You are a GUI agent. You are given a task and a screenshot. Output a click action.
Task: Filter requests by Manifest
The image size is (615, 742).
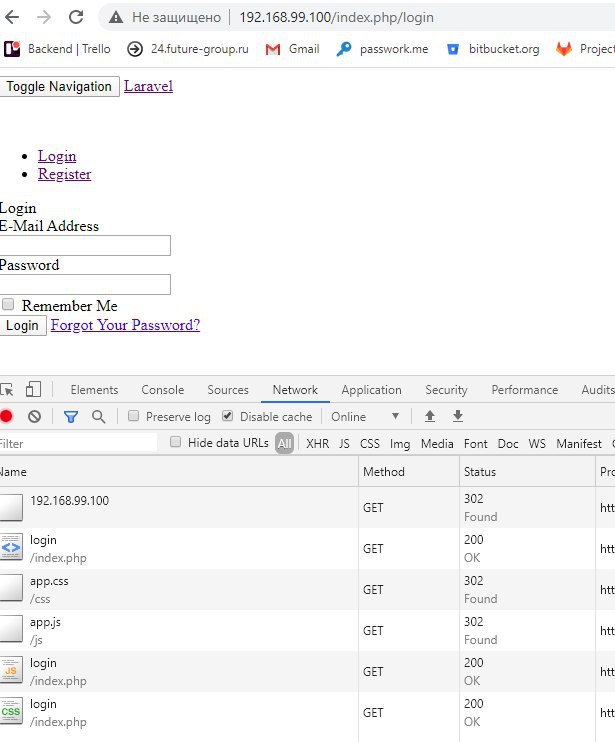point(579,444)
